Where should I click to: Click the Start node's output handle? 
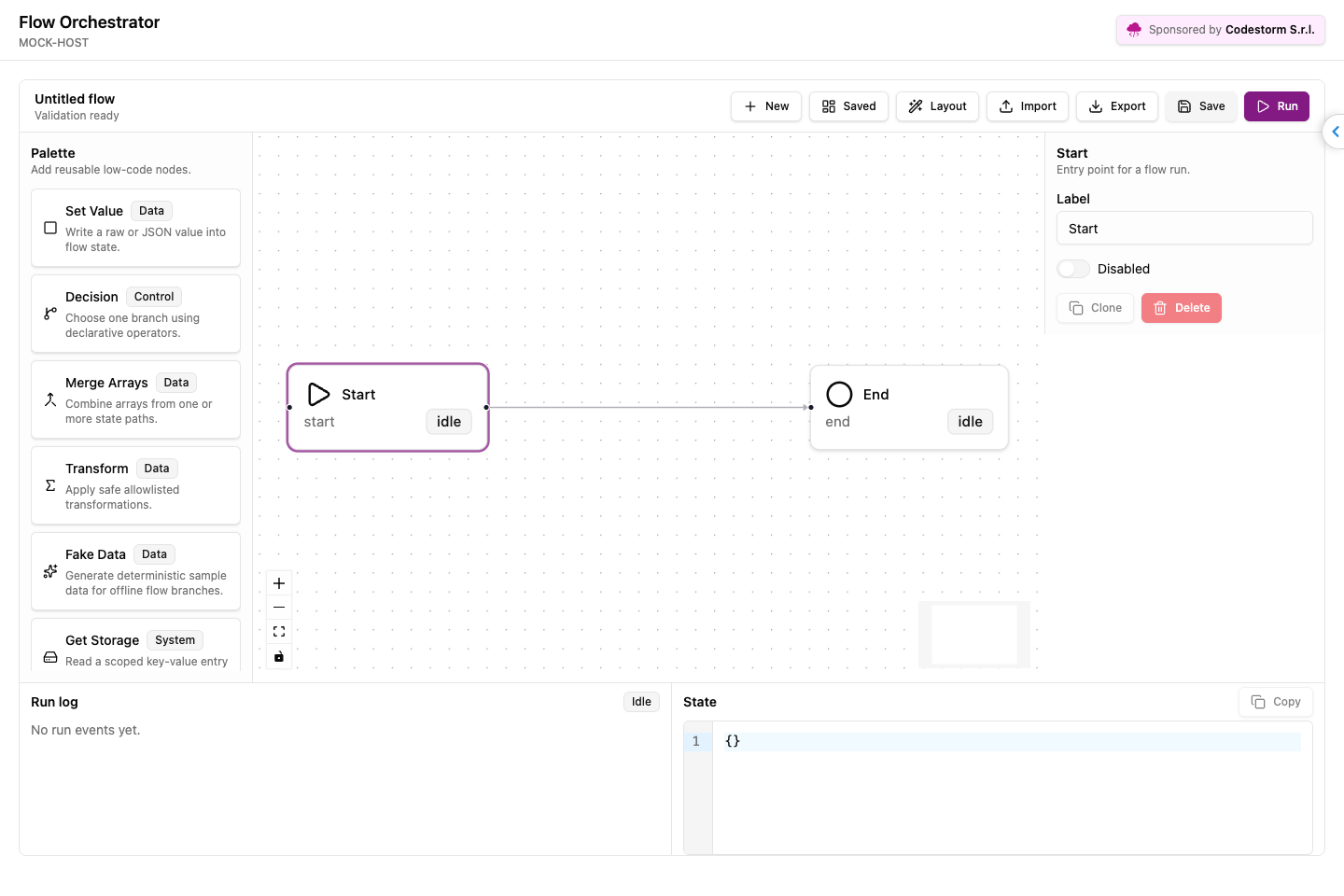pos(486,408)
